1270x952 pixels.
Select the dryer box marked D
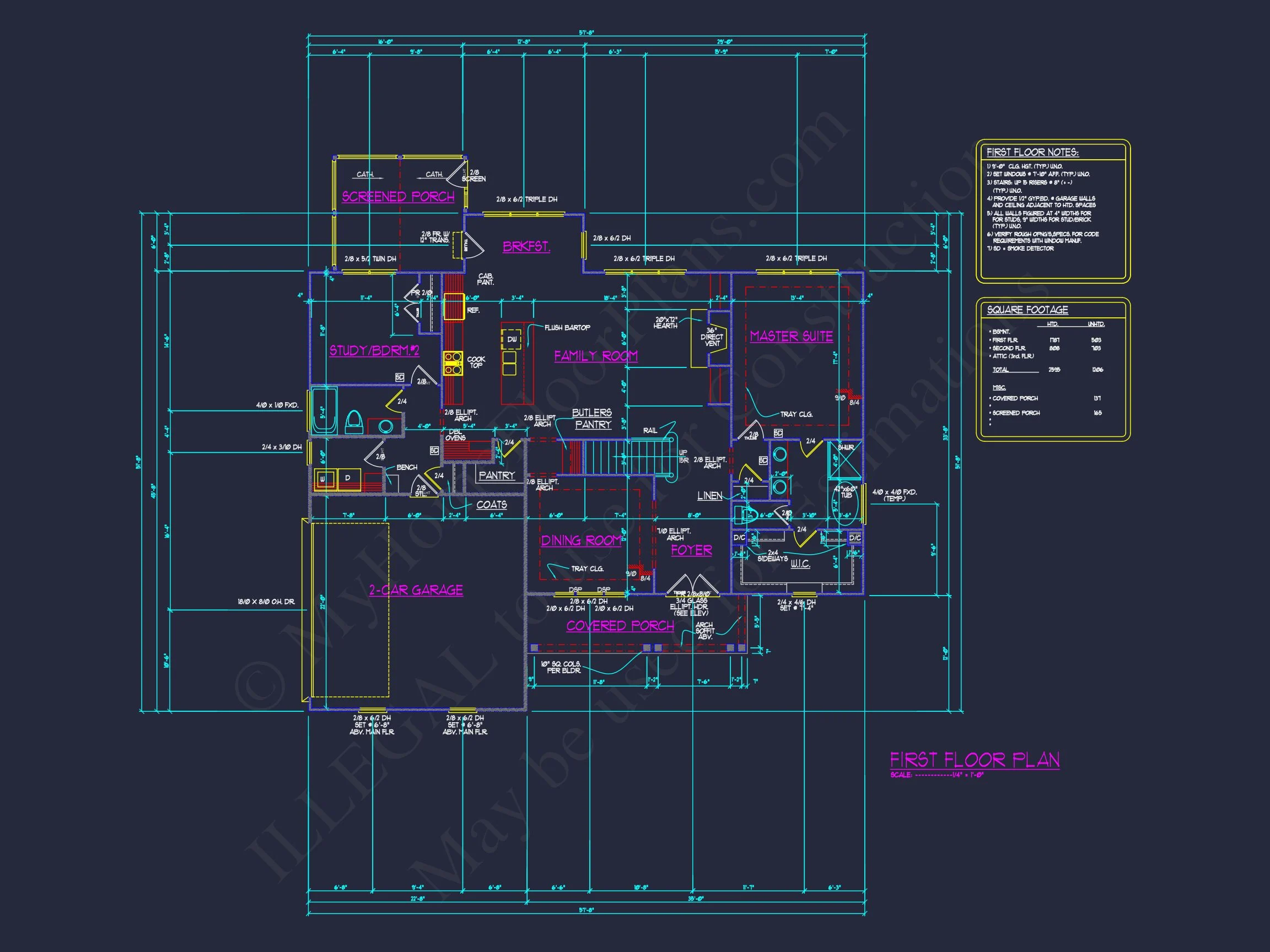pos(348,479)
